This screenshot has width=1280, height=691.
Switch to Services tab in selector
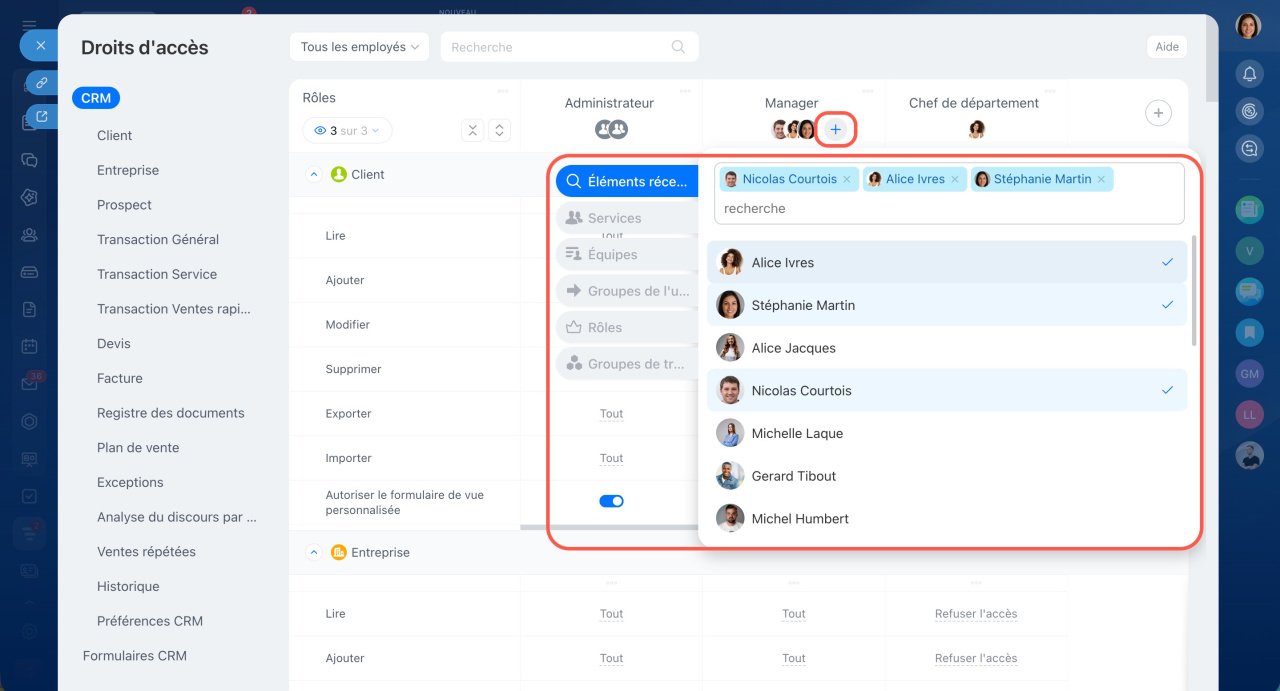pos(627,218)
